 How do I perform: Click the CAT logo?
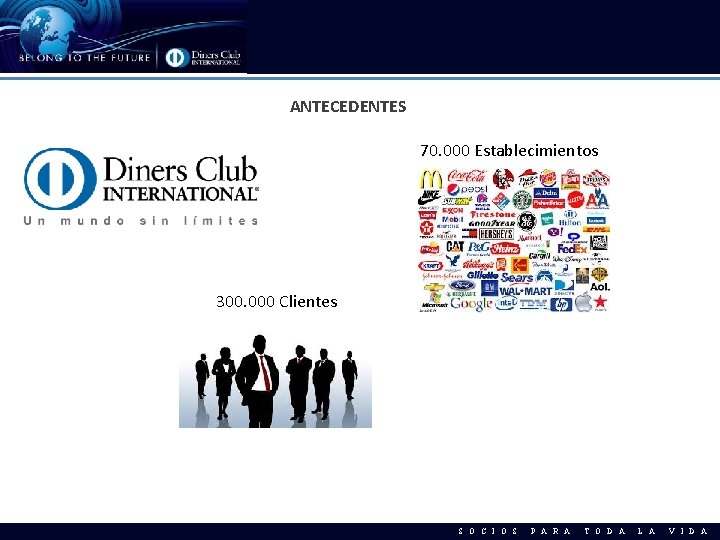(x=455, y=247)
